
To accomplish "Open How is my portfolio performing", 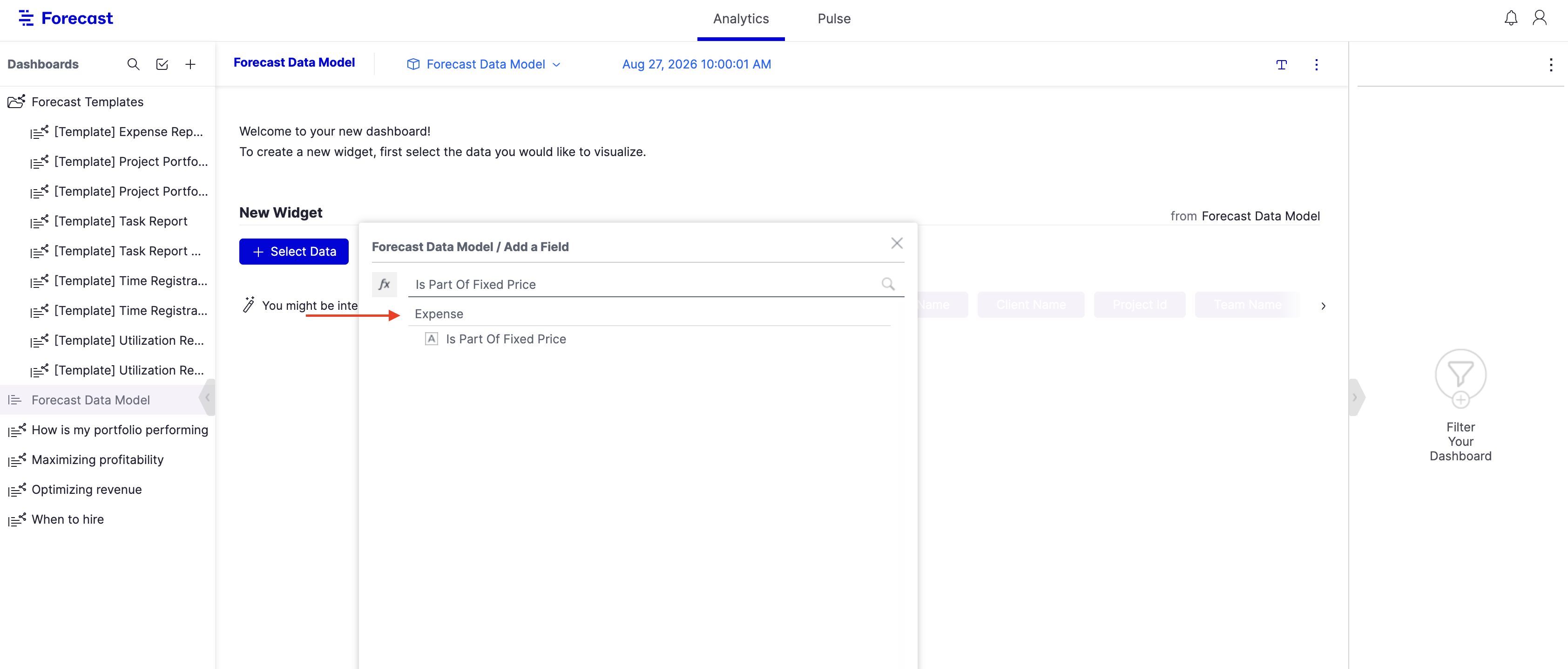I will pos(120,430).
